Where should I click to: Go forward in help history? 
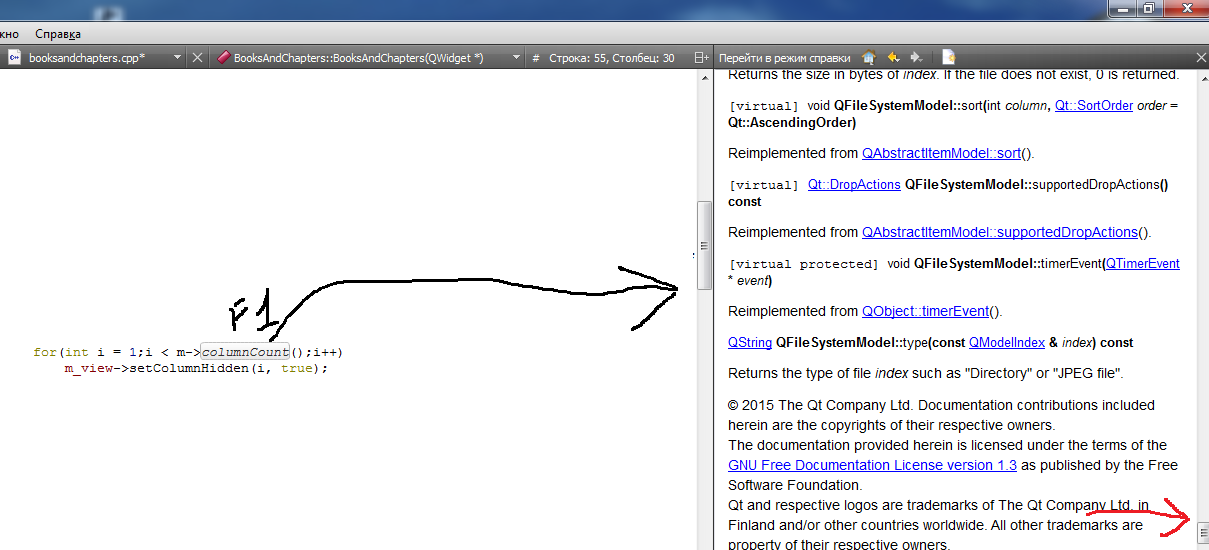(916, 58)
